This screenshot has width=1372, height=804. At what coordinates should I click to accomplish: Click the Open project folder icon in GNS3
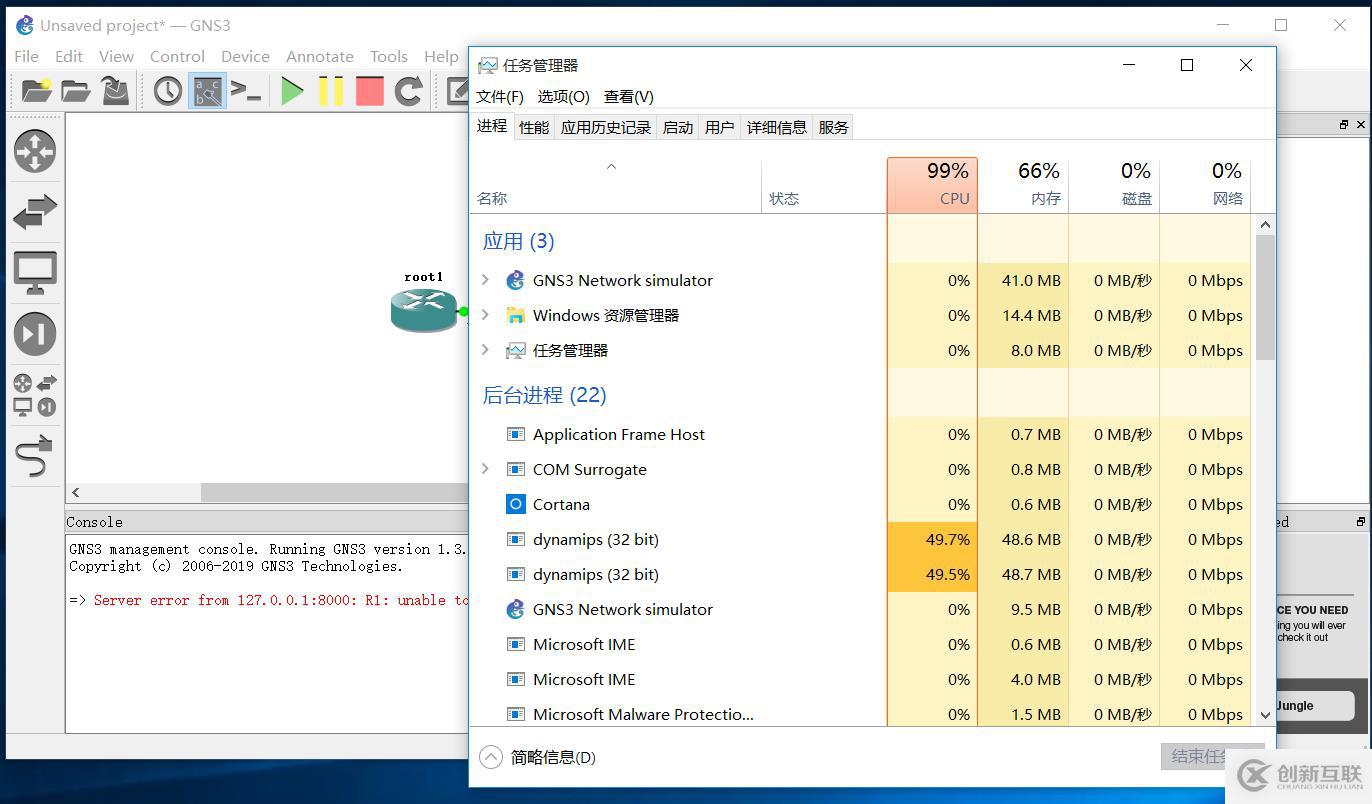tap(76, 91)
